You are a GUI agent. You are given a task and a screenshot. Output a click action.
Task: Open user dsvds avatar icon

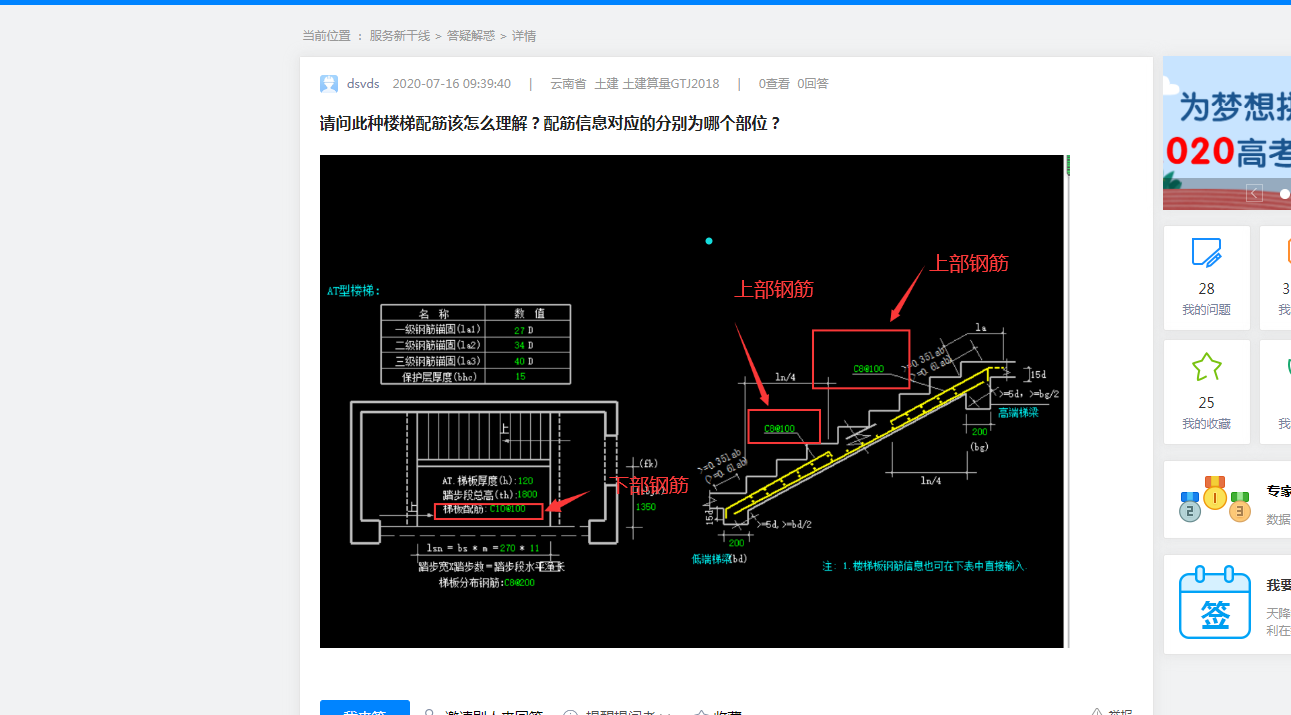coord(329,84)
